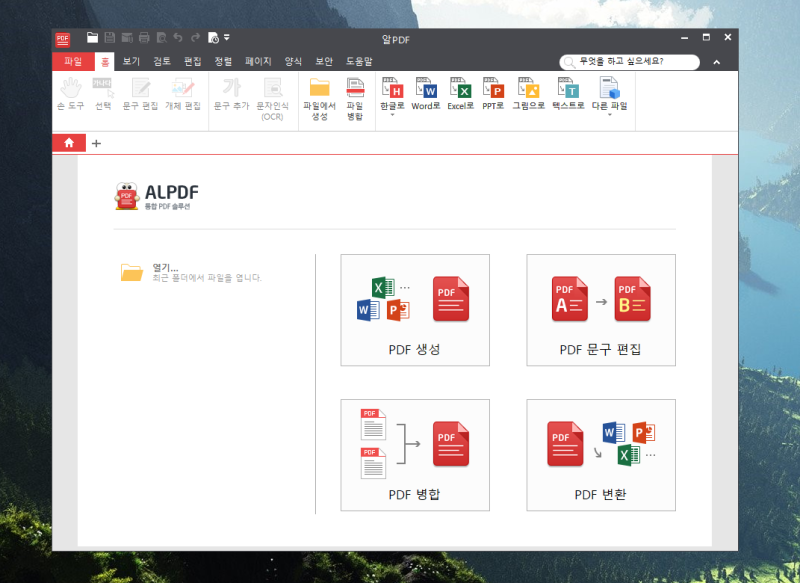
Task: Add a new tab with the plus button
Action: pos(96,143)
